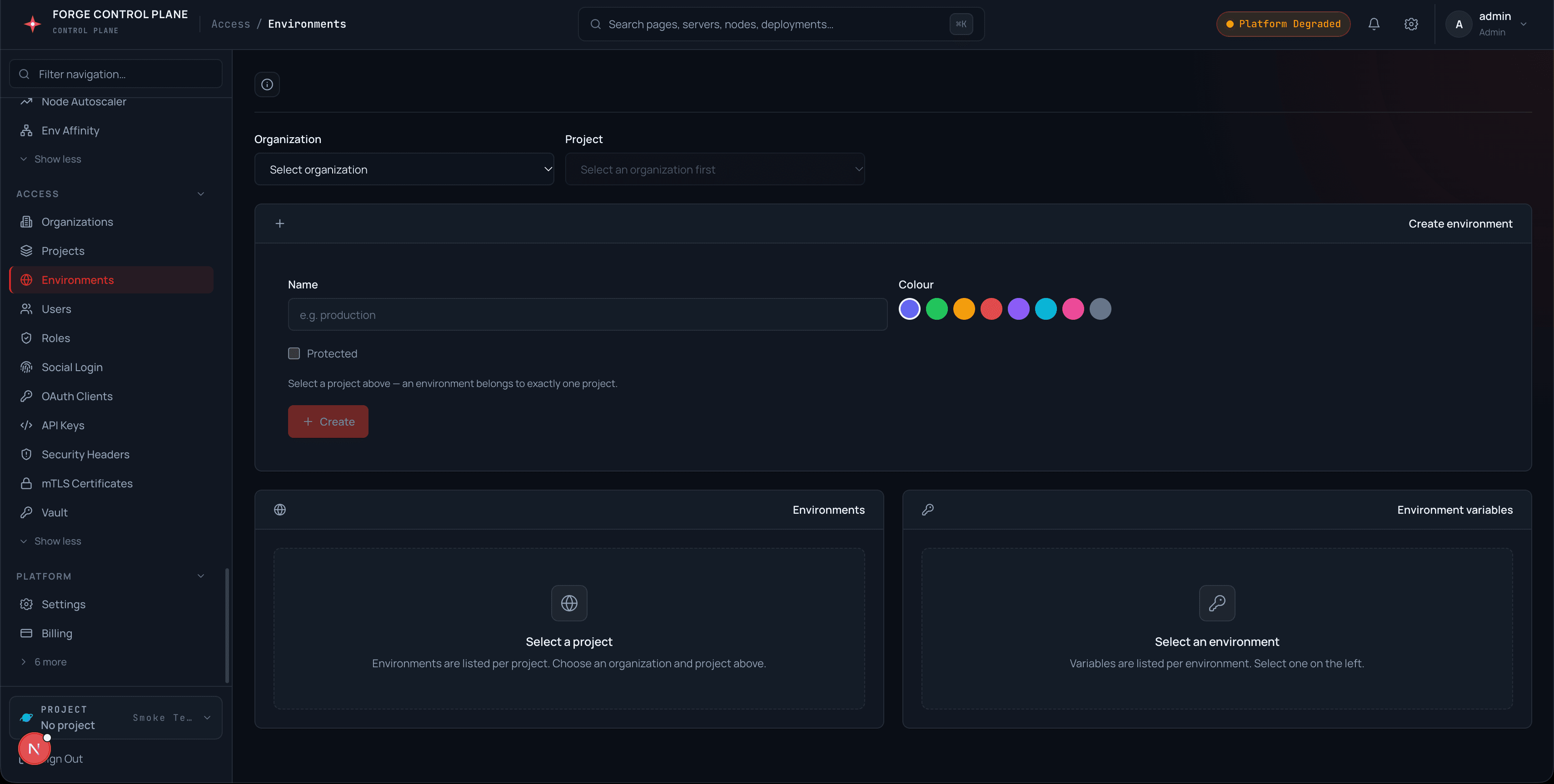1554x784 pixels.
Task: Go to the Users page
Action: pyautogui.click(x=112, y=309)
